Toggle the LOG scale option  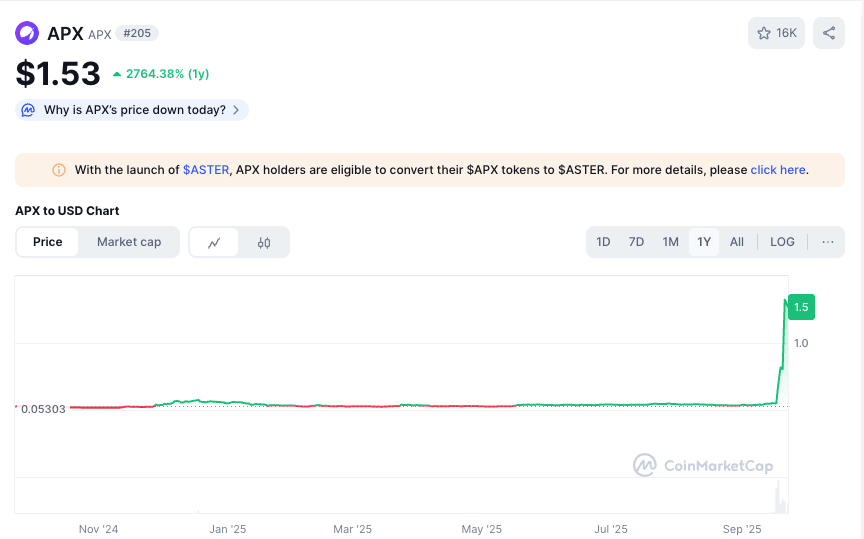click(x=782, y=242)
